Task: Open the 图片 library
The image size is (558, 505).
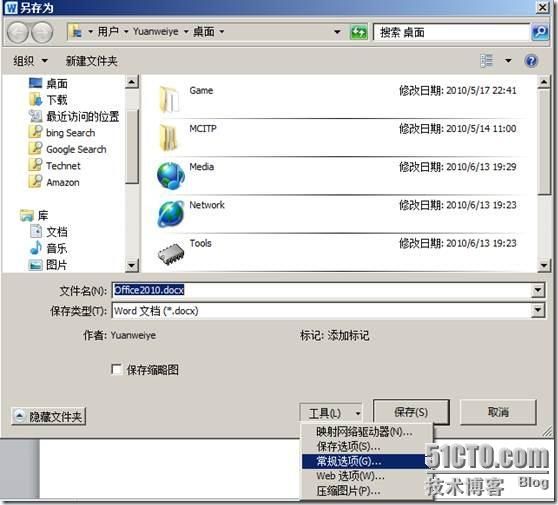Action: (x=57, y=265)
